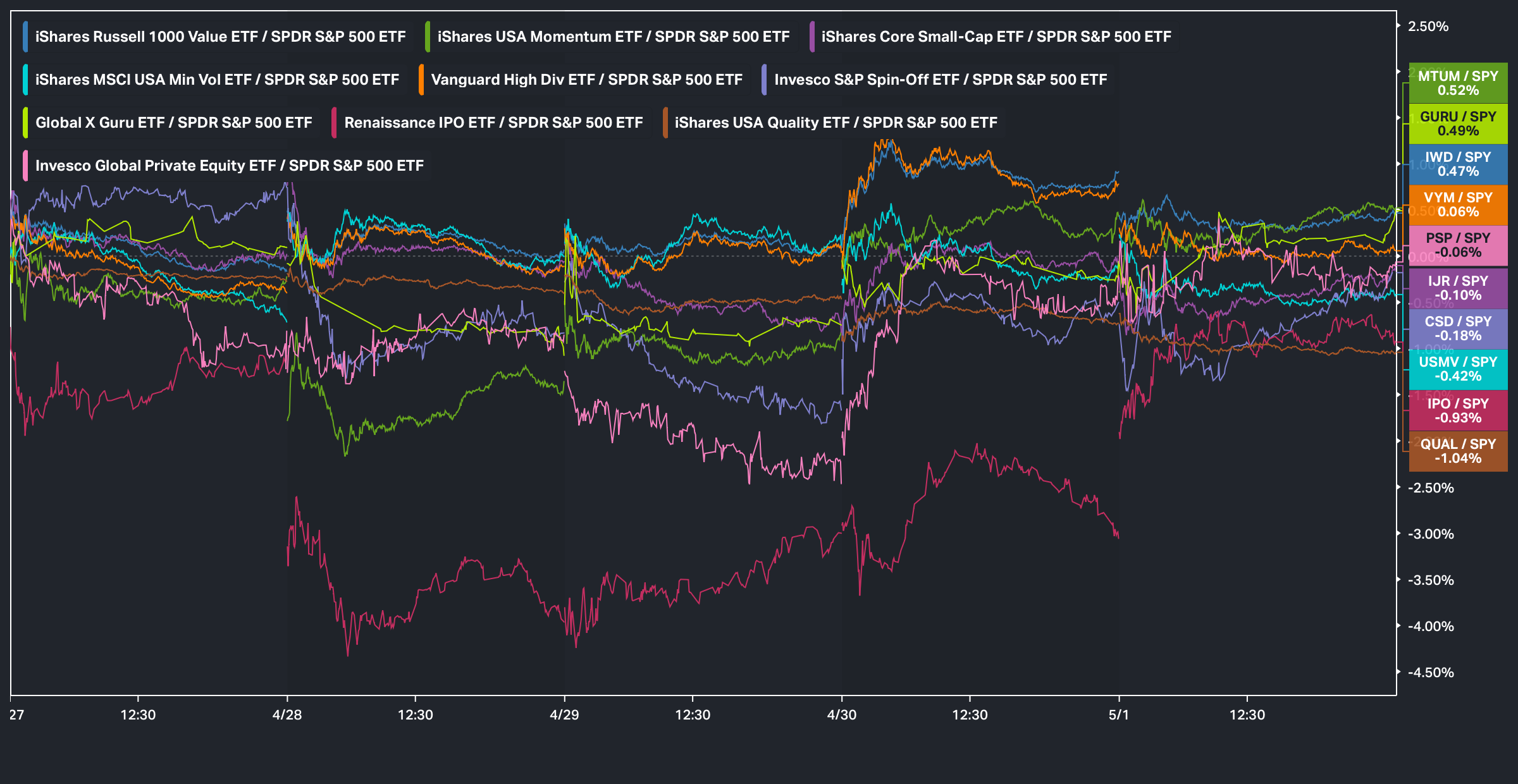Viewport: 1518px width, 784px height.
Task: Select the iShares USA Momentum ETF legend entry
Action: (x=608, y=37)
